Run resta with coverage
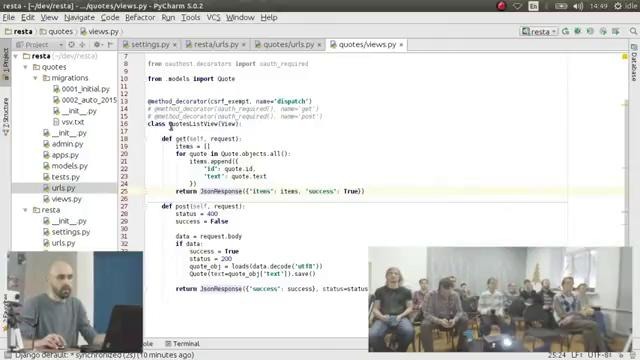The image size is (640, 360). click(x=590, y=31)
